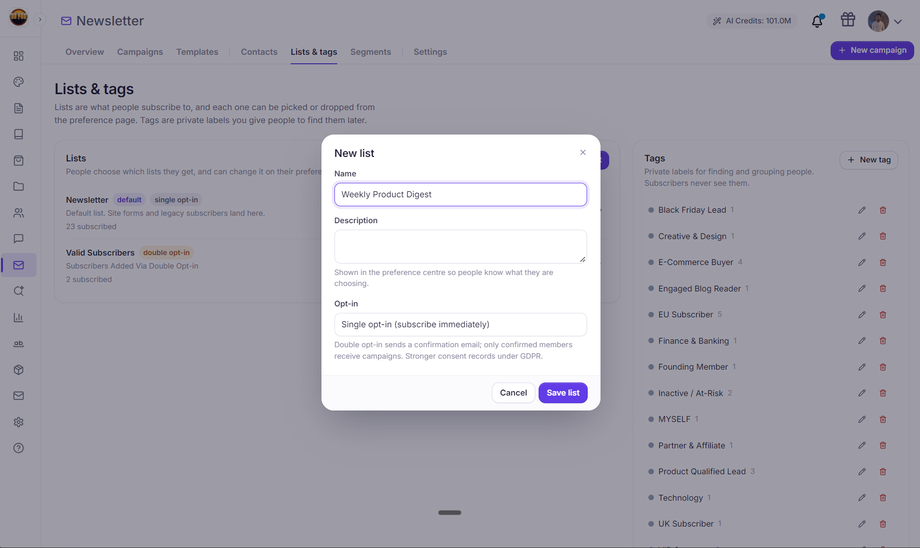920x548 pixels.
Task: Click the New tag button
Action: point(868,160)
